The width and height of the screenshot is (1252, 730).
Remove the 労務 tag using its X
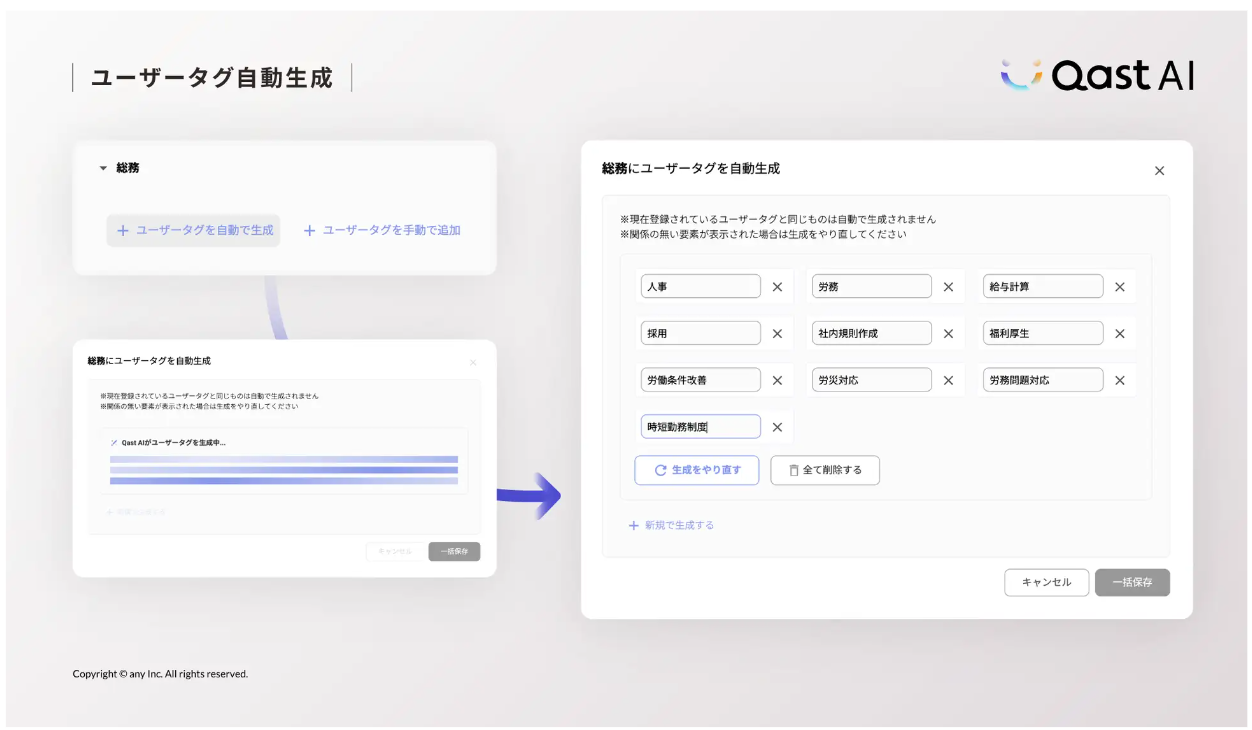coord(948,286)
